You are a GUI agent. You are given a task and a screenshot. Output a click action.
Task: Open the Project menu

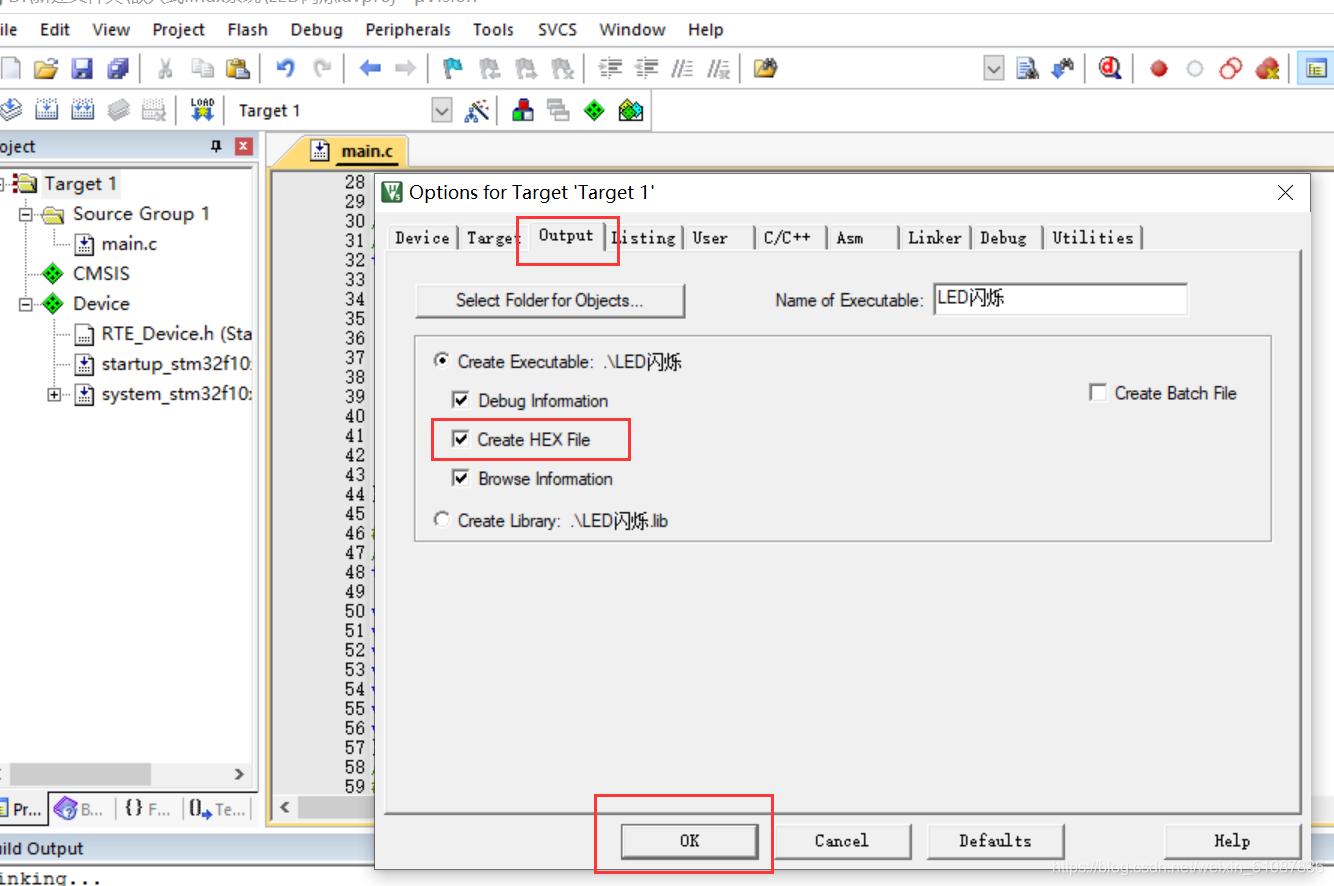(179, 29)
